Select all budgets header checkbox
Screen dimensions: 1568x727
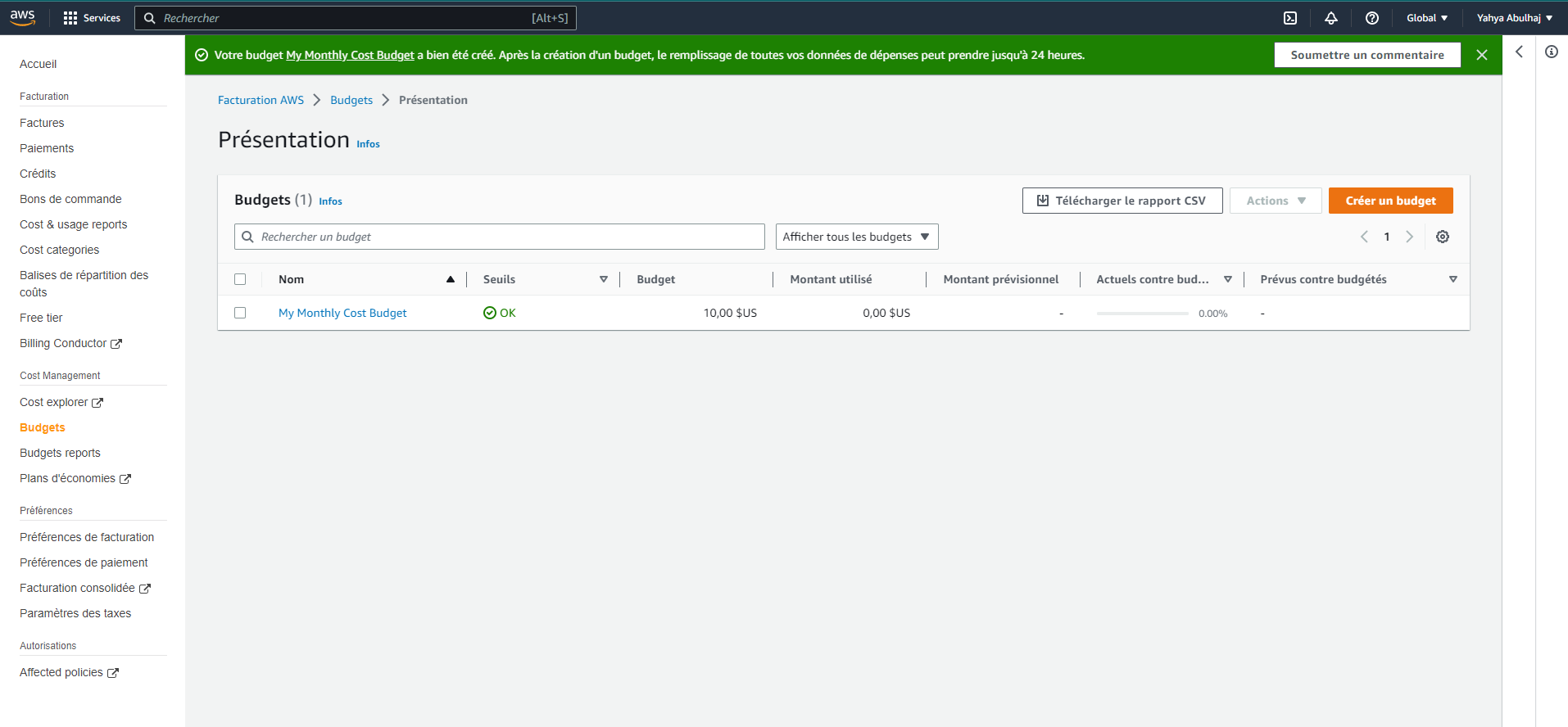tap(240, 279)
